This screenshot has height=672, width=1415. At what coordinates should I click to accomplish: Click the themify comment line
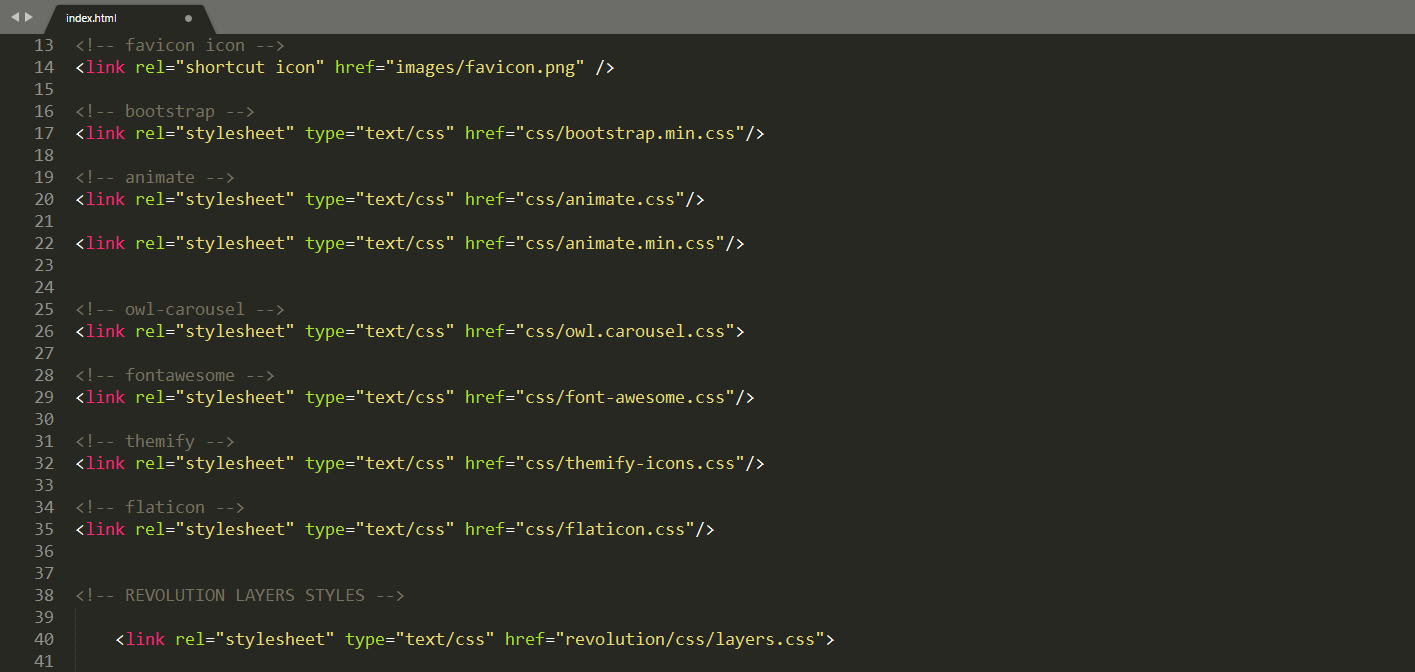[155, 441]
